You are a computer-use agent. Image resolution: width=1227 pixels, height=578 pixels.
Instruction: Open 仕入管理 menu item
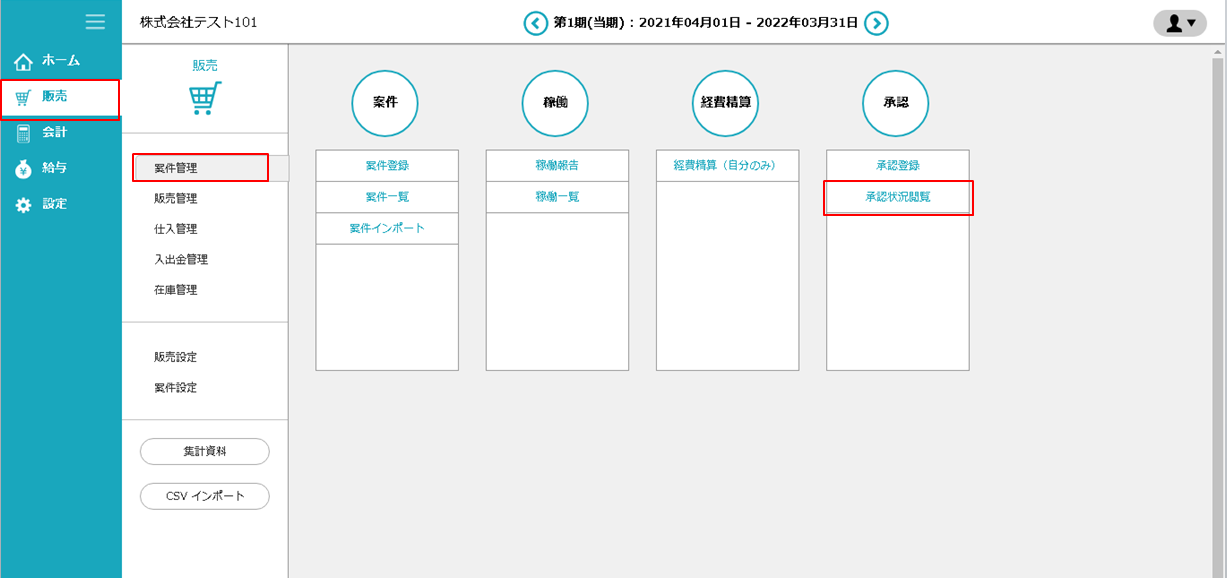point(175,229)
